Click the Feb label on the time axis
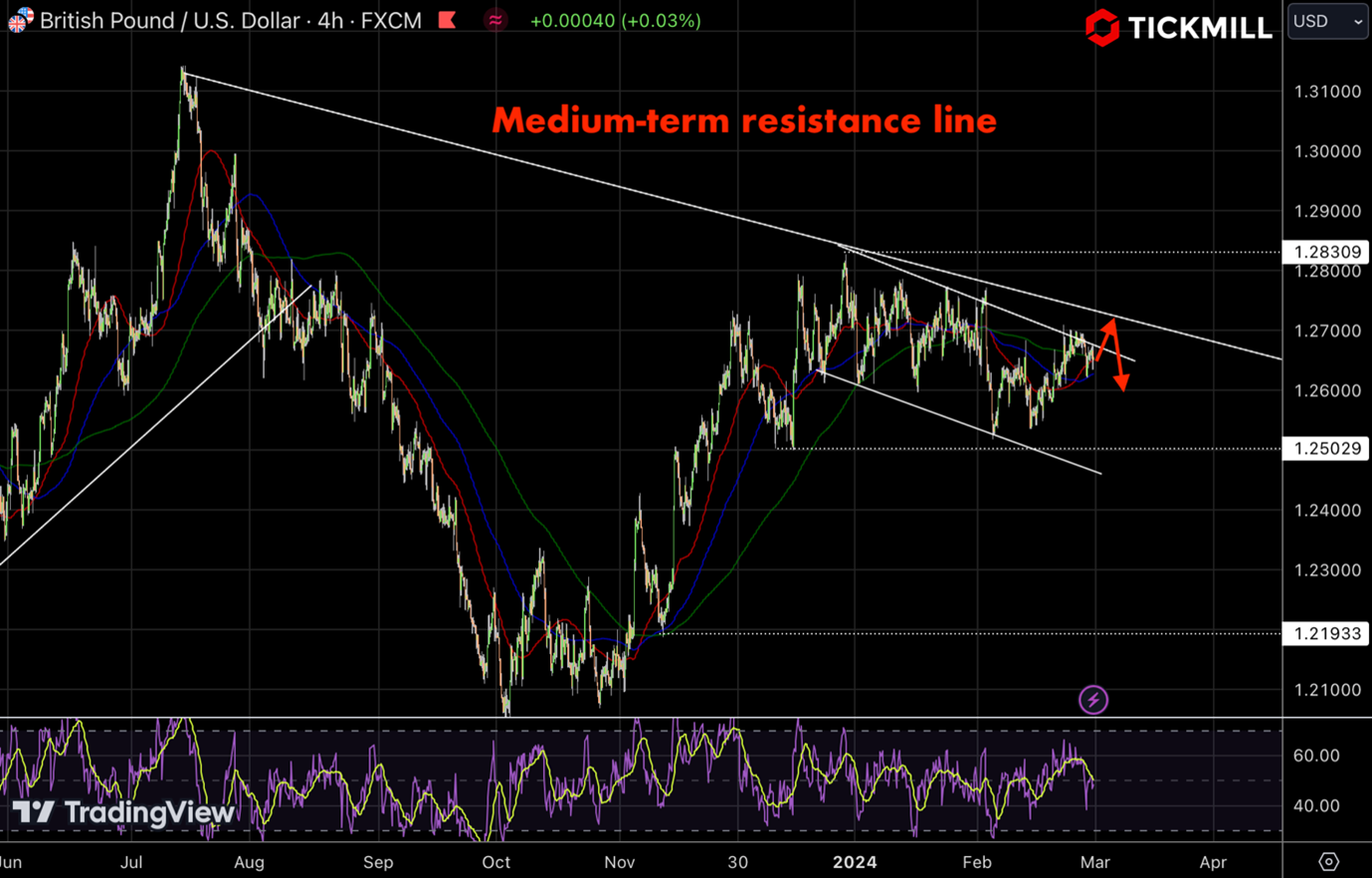Image resolution: width=1372 pixels, height=878 pixels. 977,862
